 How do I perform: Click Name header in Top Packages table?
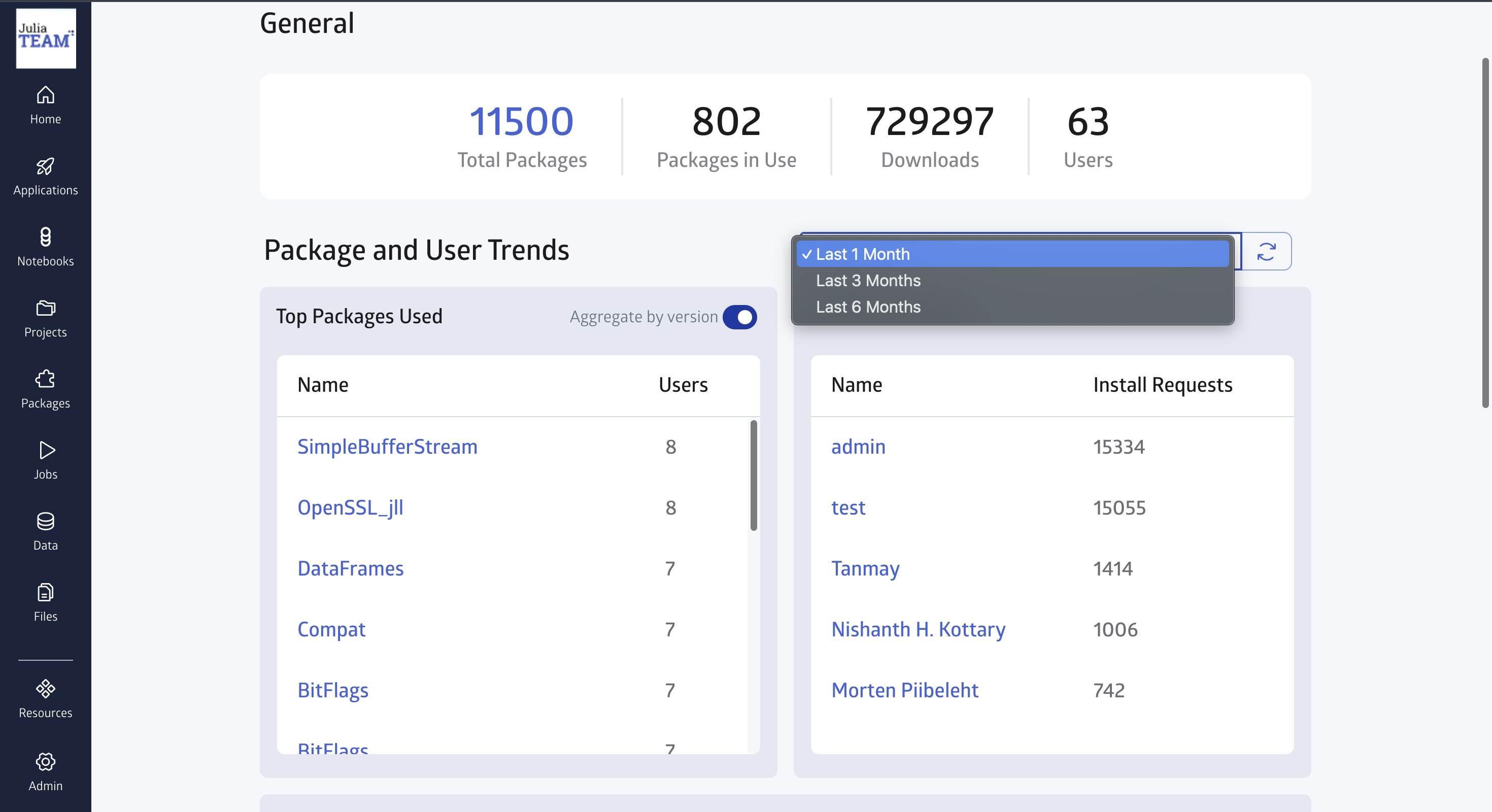click(x=323, y=385)
